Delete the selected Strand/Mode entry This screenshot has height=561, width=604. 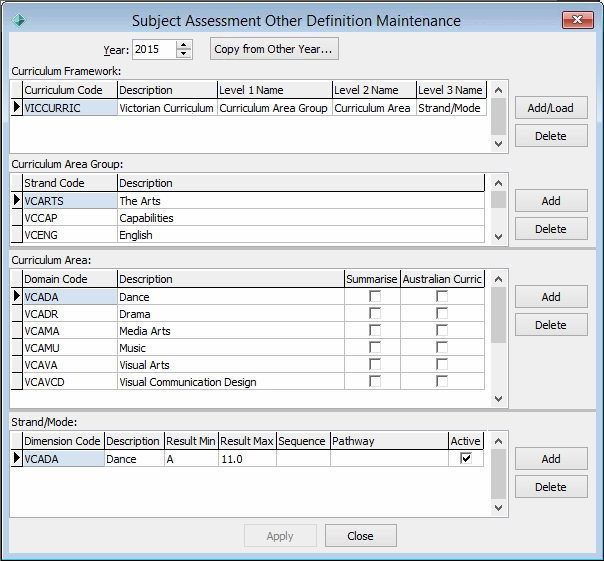[x=551, y=487]
